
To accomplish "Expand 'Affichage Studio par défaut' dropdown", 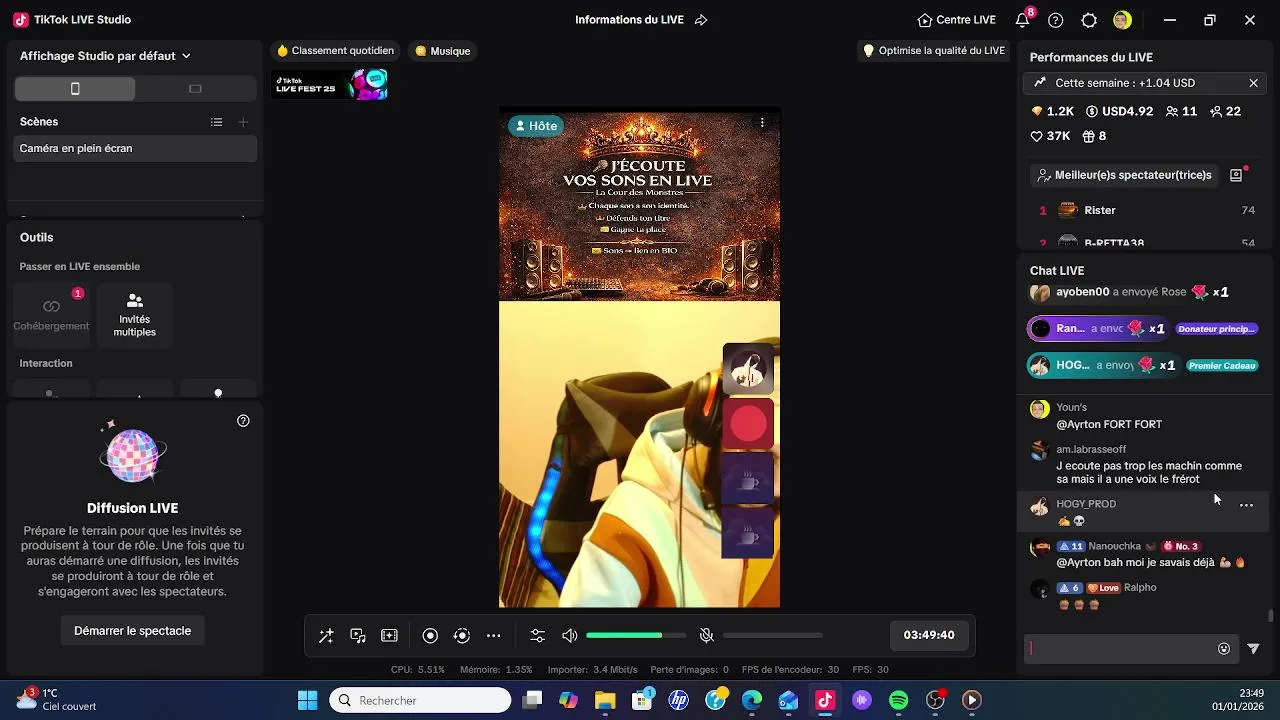I will coord(105,56).
